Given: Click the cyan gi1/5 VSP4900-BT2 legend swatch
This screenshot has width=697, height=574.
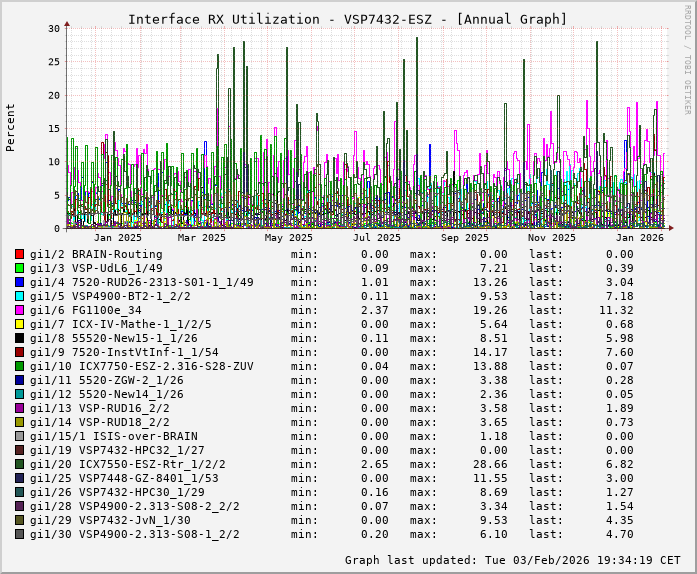Looking at the screenshot, I should pos(19,296).
